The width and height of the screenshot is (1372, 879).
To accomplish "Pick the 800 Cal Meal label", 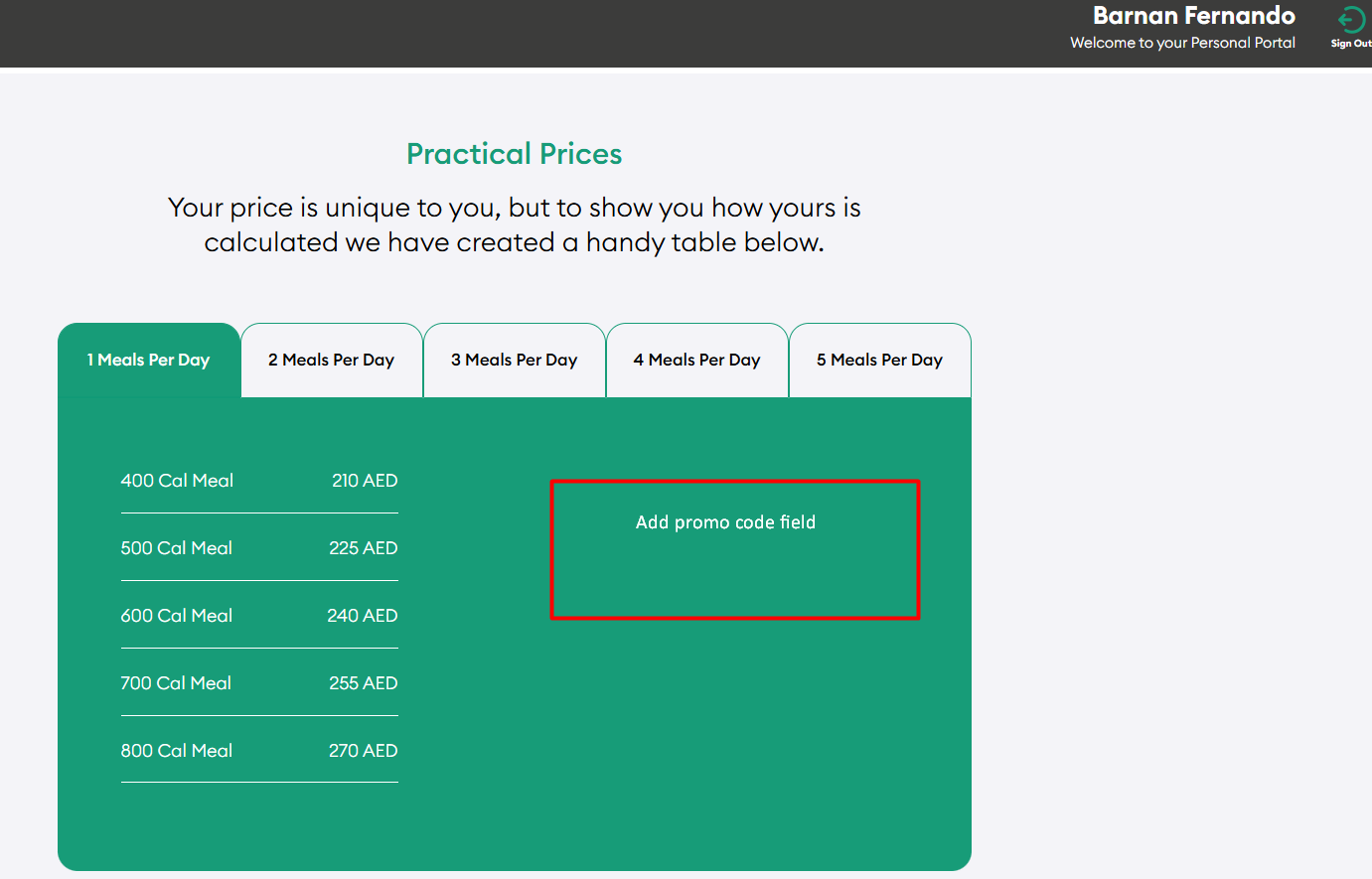I will 177,751.
